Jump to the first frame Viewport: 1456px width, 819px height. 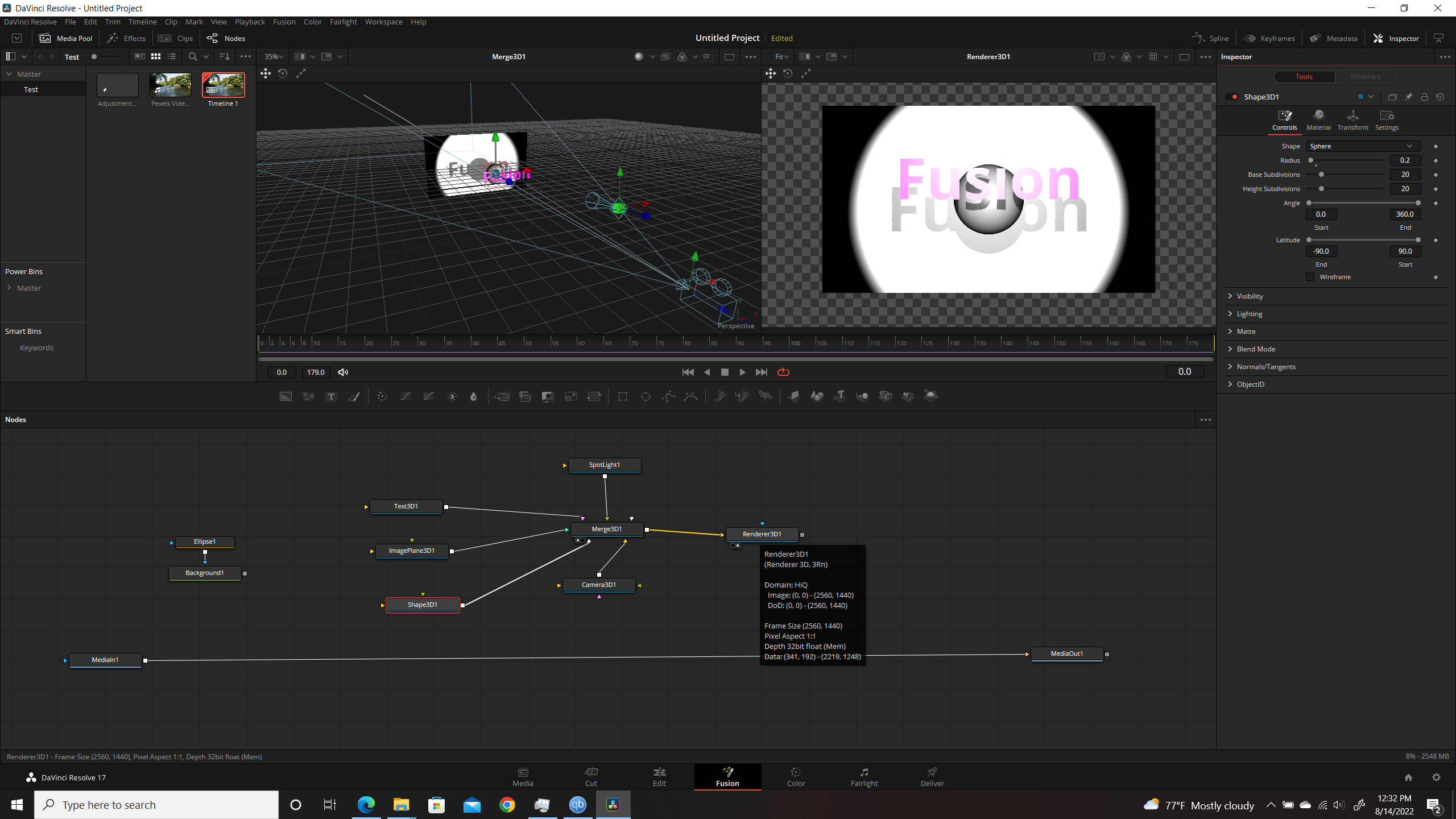(688, 372)
